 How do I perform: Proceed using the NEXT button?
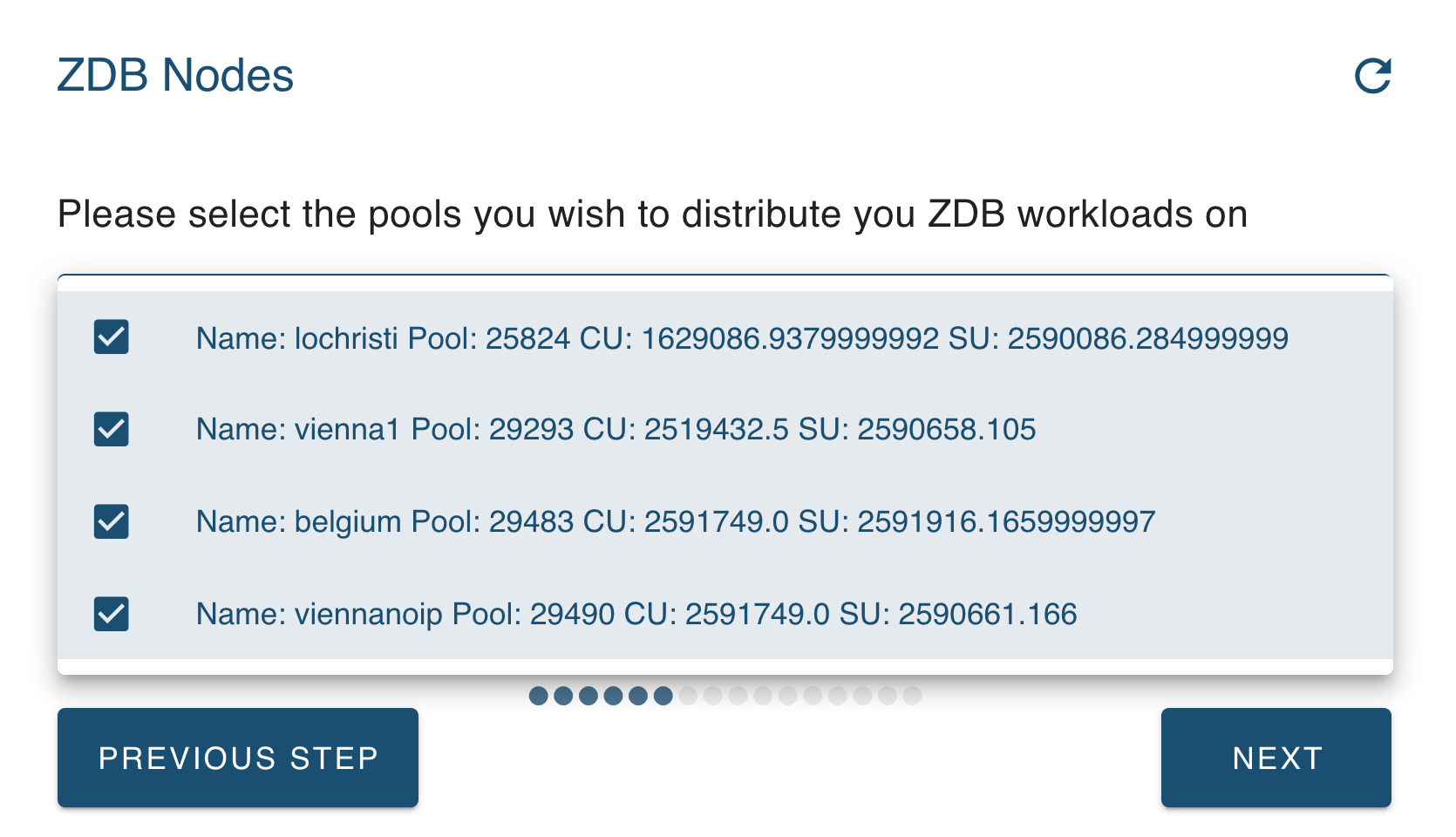pyautogui.click(x=1276, y=758)
